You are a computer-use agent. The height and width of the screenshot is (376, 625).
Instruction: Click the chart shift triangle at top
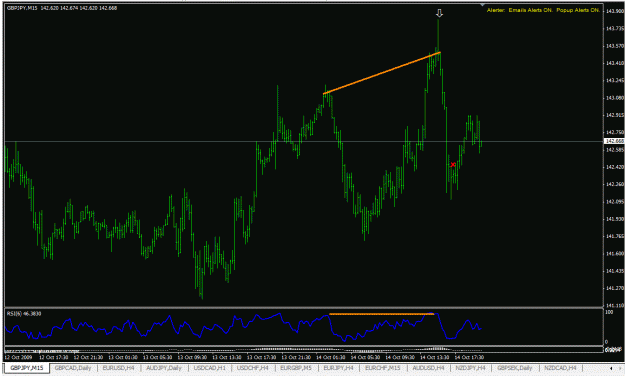point(483,5)
